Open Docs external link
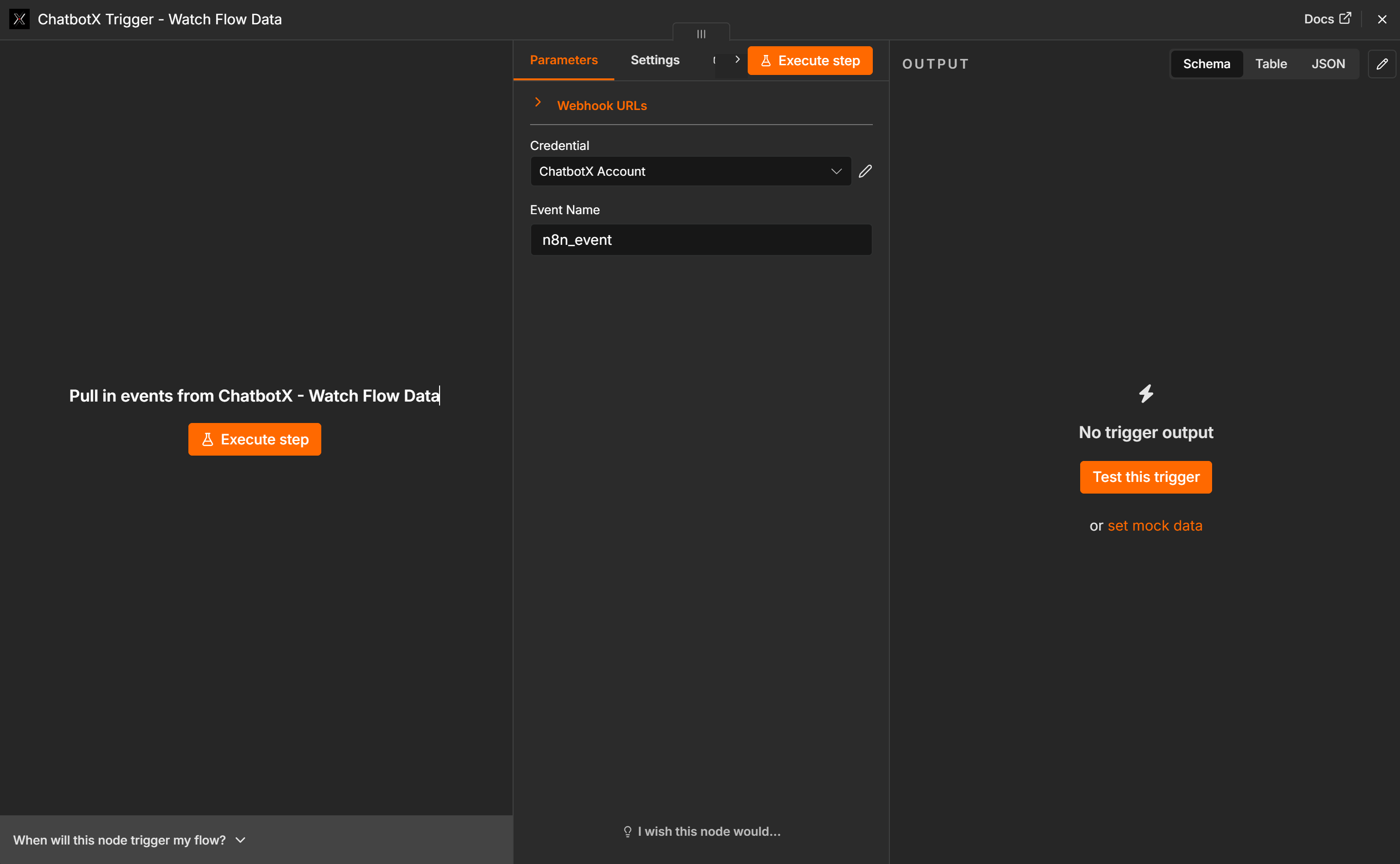 (1327, 19)
